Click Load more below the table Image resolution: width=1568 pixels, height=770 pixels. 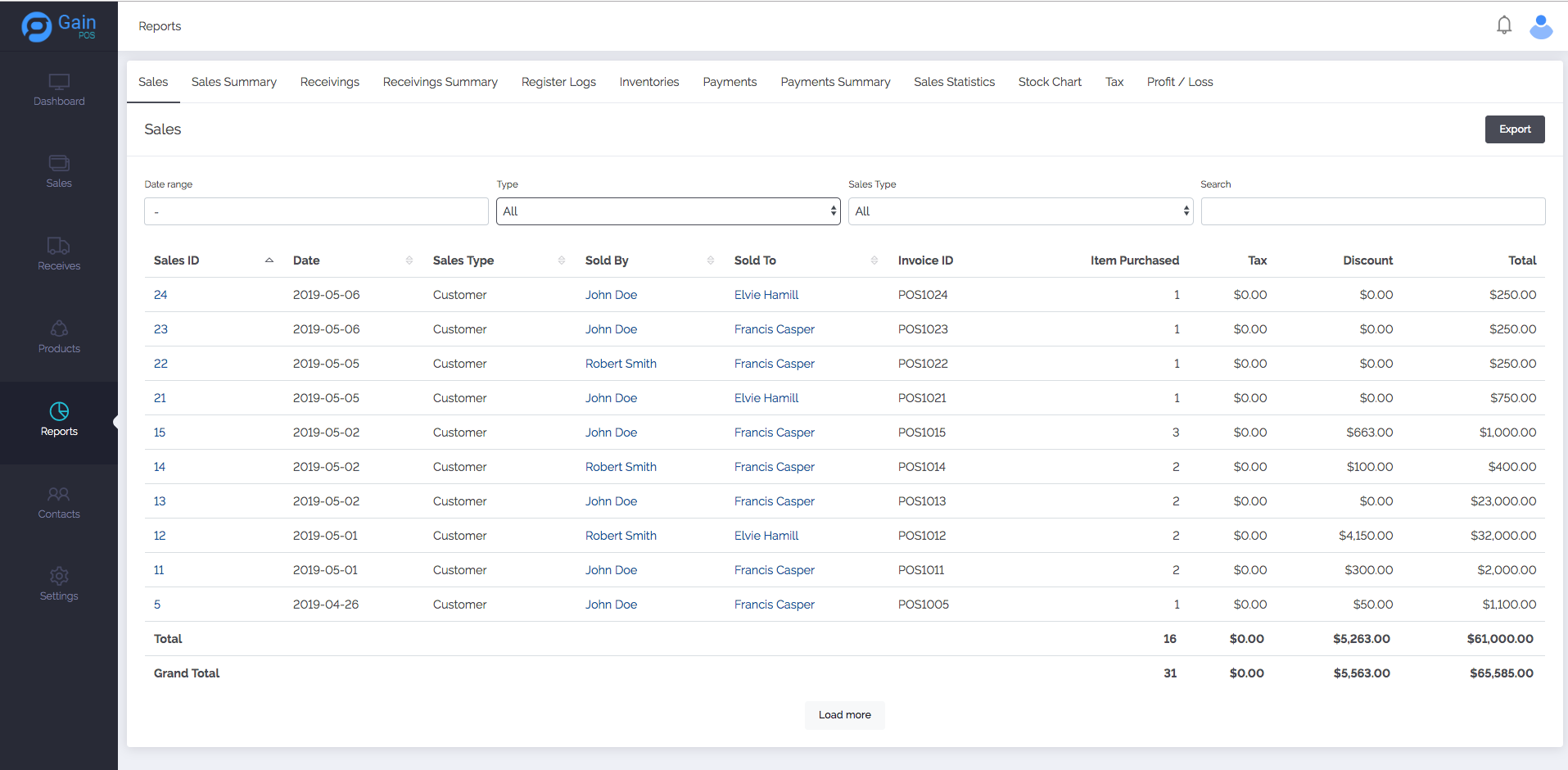coord(844,715)
